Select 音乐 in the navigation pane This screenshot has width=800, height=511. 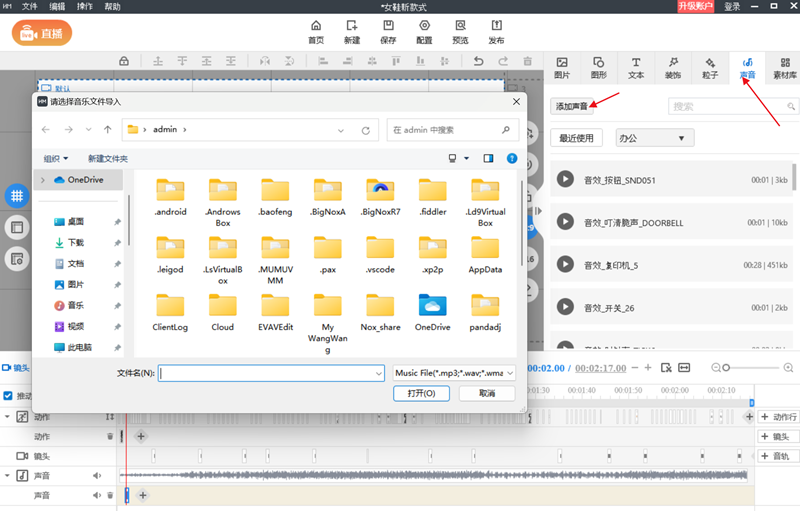pyautogui.click(x=75, y=305)
